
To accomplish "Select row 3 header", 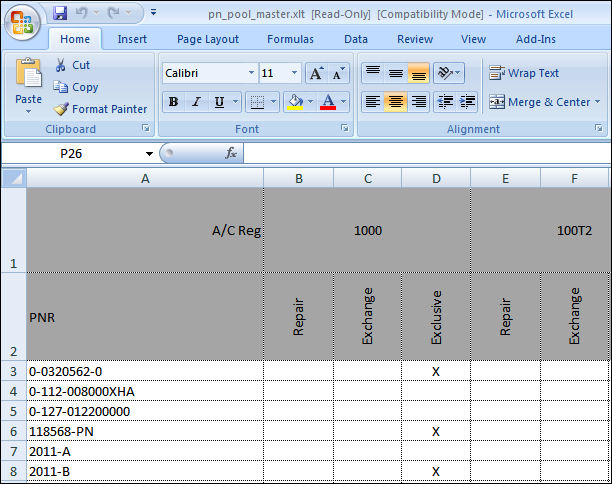I will 14,371.
